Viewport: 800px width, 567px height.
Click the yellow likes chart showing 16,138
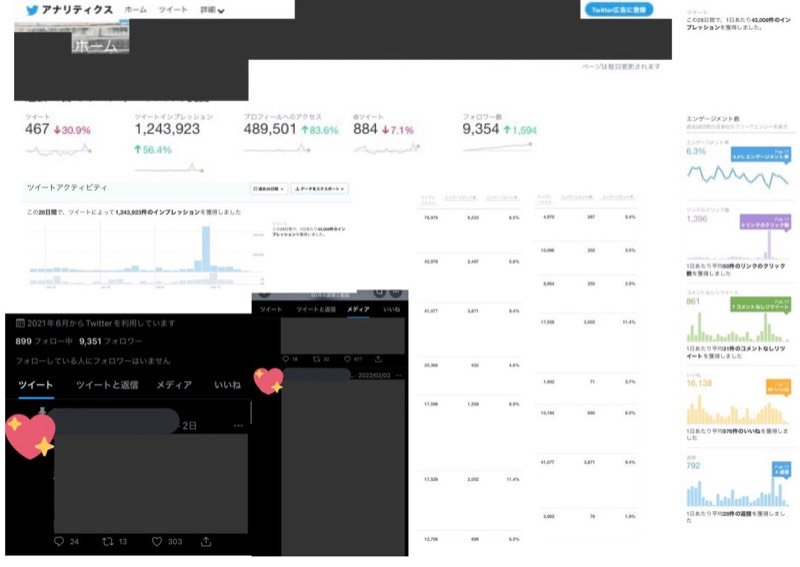[x=738, y=410]
